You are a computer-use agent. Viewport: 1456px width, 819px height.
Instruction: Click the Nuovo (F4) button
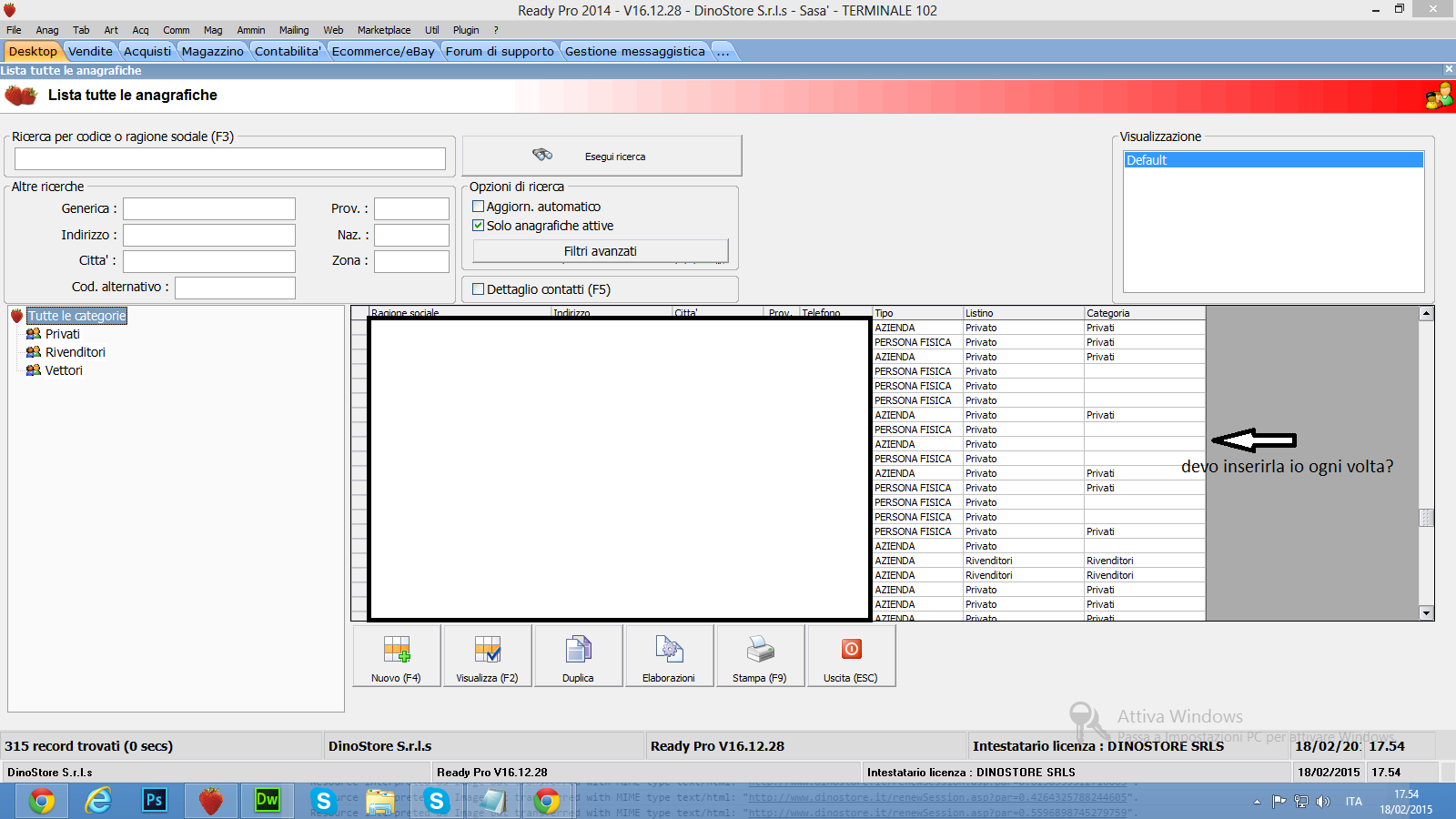(397, 655)
